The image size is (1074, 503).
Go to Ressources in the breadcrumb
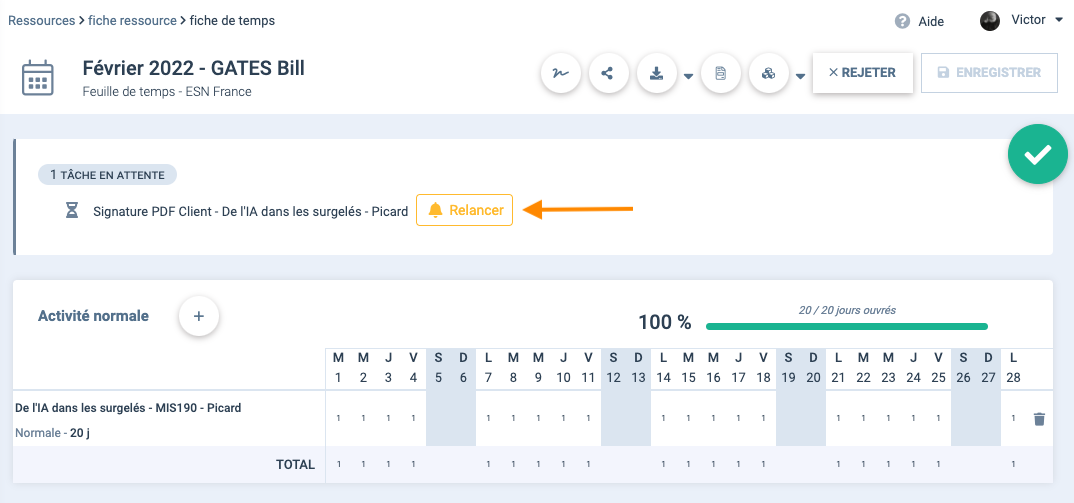point(41,20)
